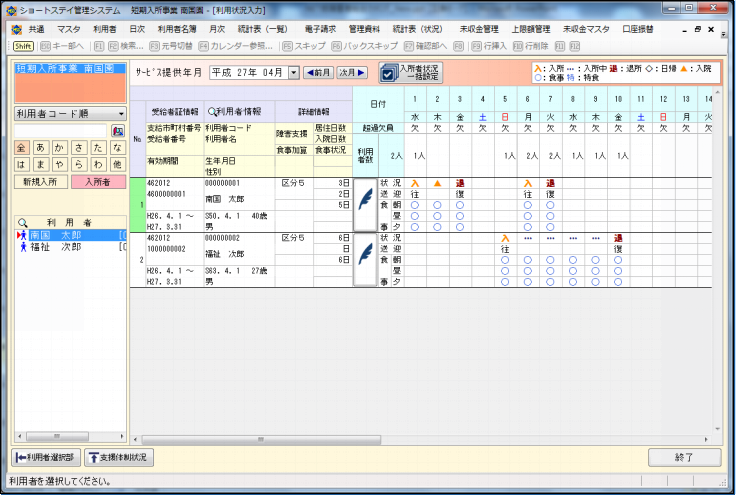736x496 pixels.
Task: Click the magnifier icon in 利用者情報 header
Action: point(212,112)
